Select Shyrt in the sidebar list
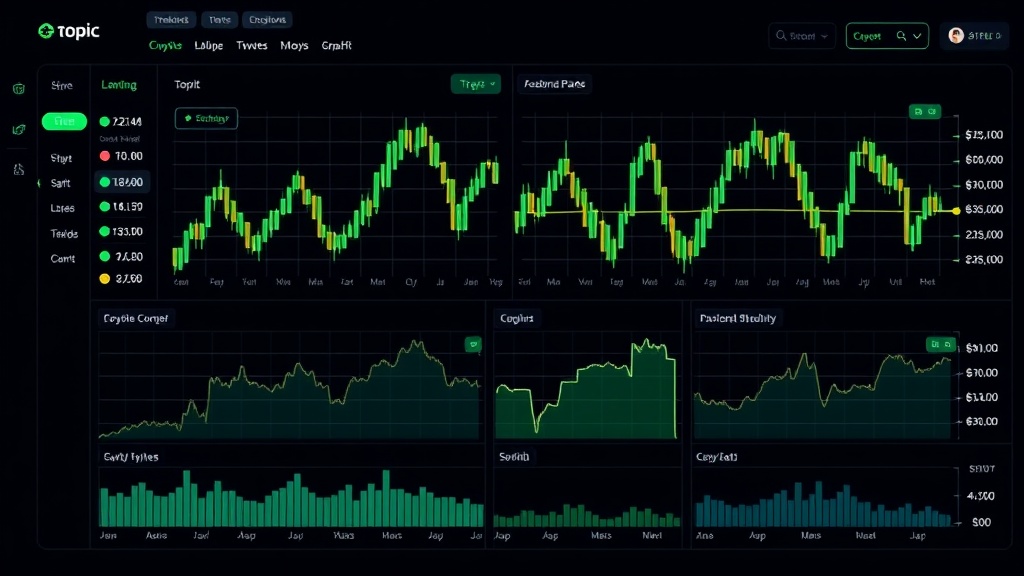The height and width of the screenshot is (576, 1024). 61,158
